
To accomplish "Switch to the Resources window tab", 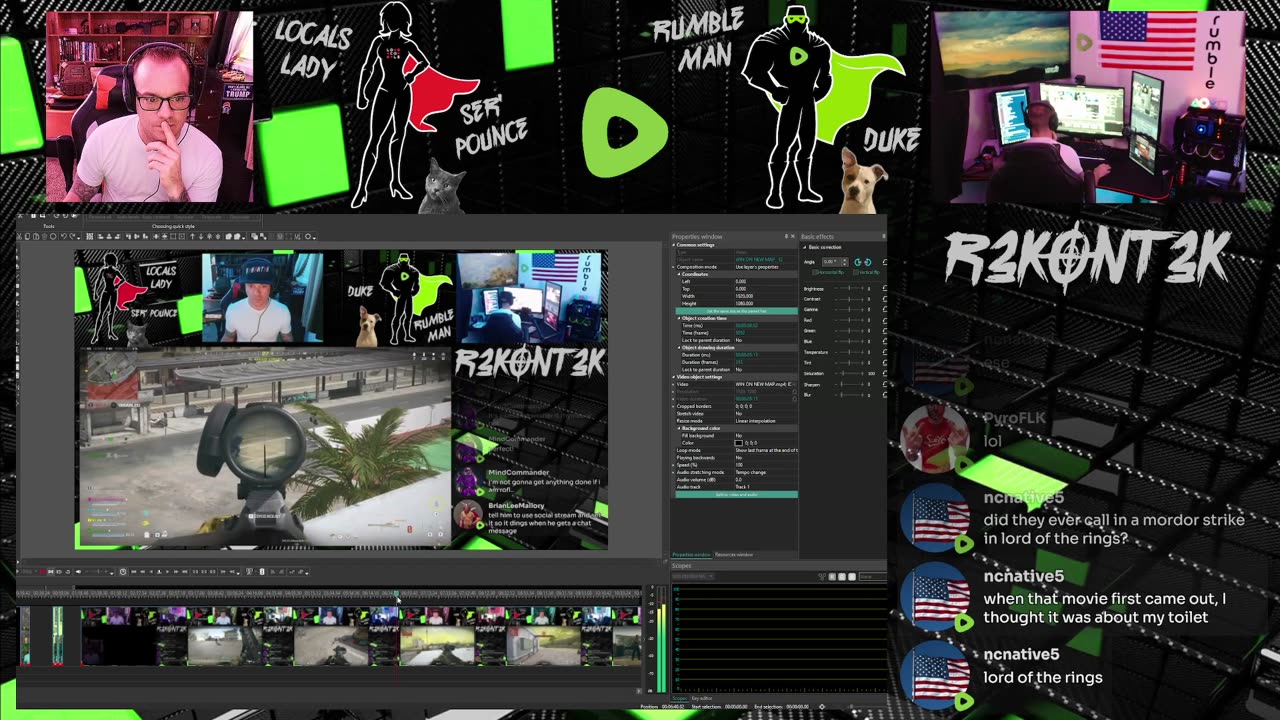I will point(734,555).
